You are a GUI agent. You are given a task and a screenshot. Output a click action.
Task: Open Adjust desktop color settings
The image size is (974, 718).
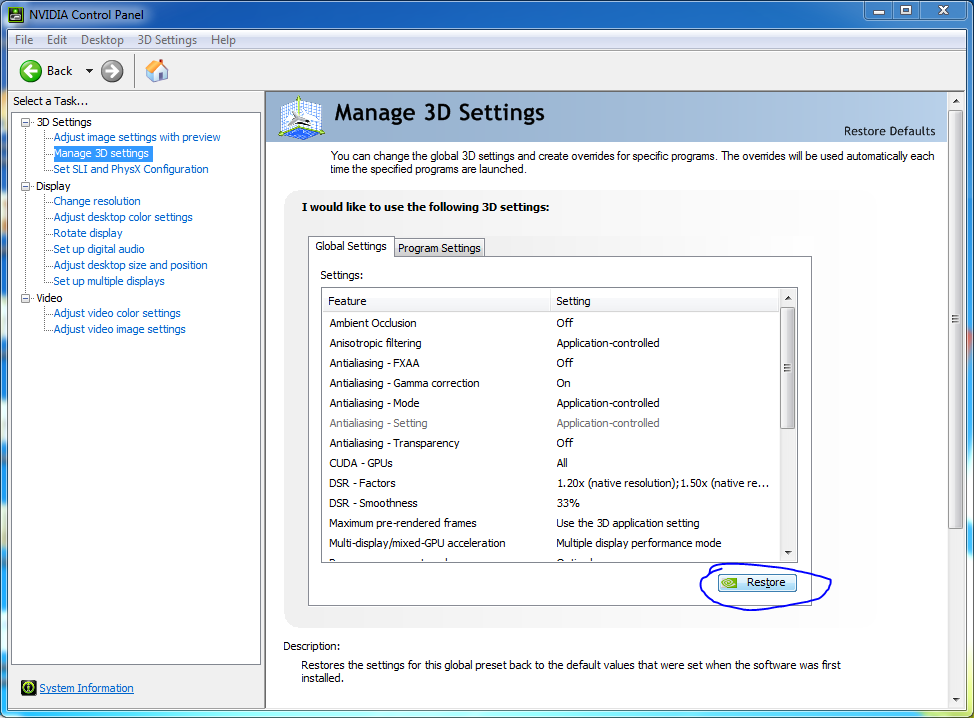pos(123,217)
